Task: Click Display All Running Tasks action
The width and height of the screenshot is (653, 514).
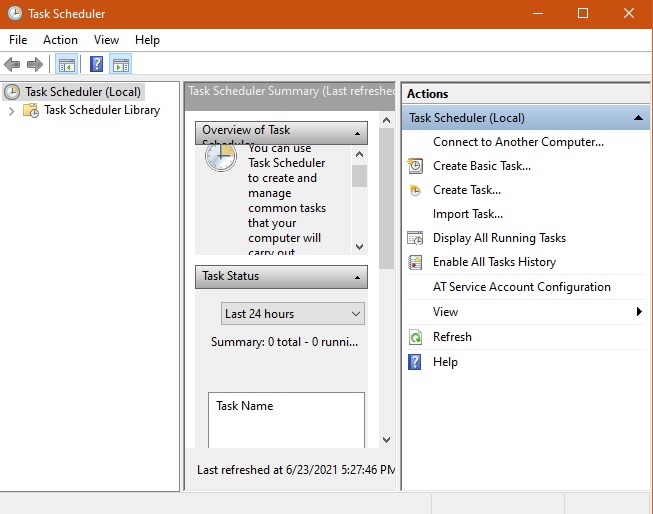Action: [x=499, y=238]
